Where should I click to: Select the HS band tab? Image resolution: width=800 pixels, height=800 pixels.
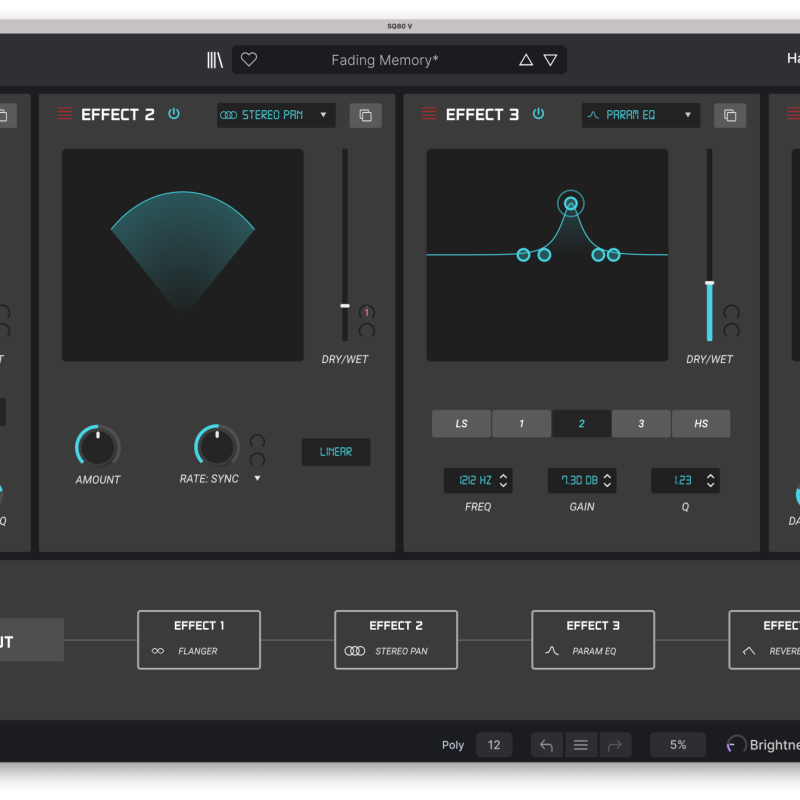tap(701, 423)
